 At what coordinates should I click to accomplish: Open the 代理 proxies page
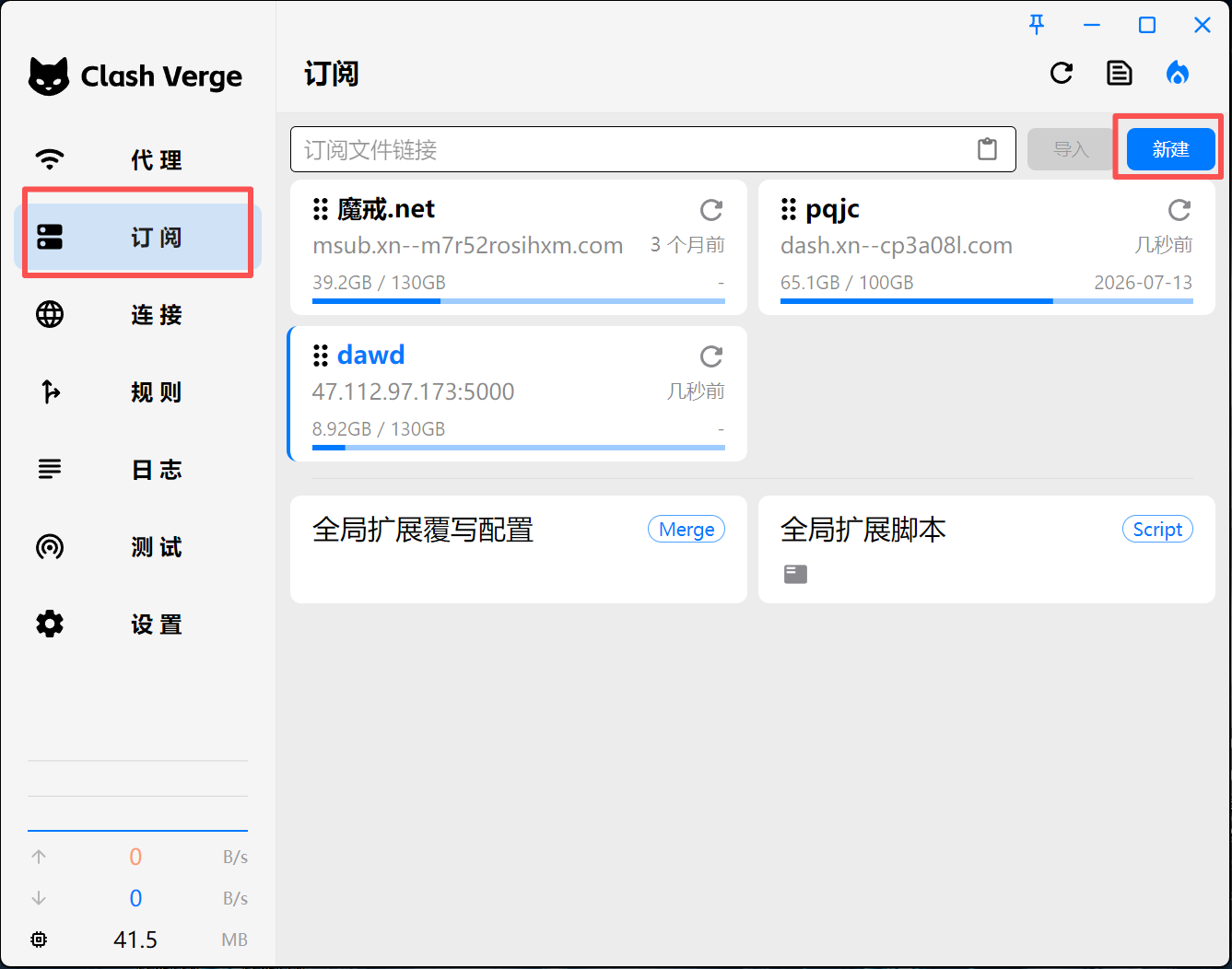137,160
